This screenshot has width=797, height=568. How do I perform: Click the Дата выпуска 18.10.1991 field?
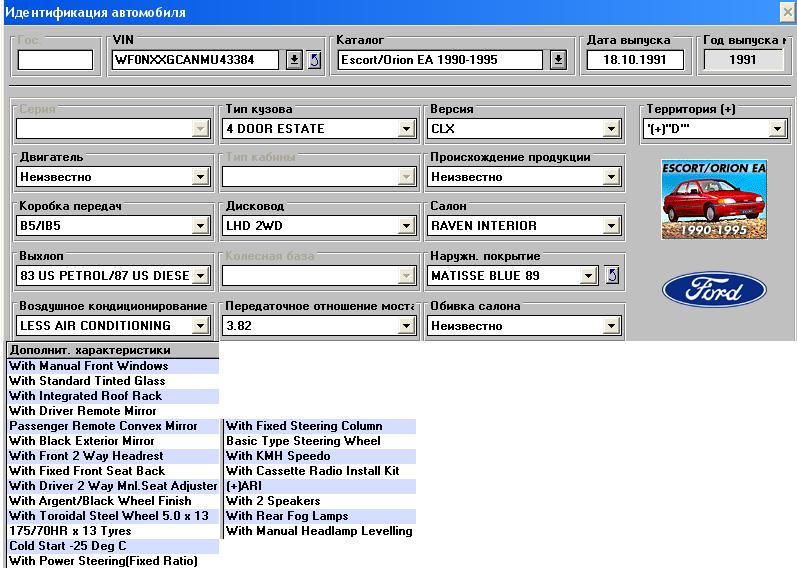pyautogui.click(x=635, y=60)
